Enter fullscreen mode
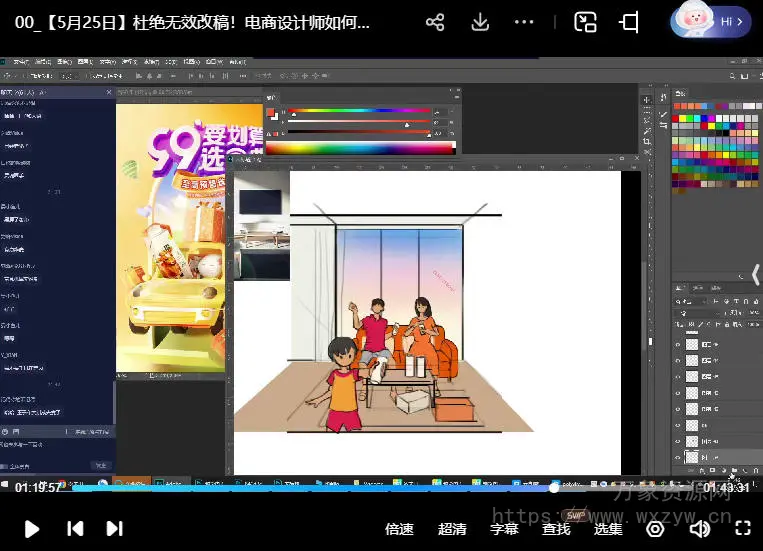This screenshot has height=551, width=763. coord(743,529)
